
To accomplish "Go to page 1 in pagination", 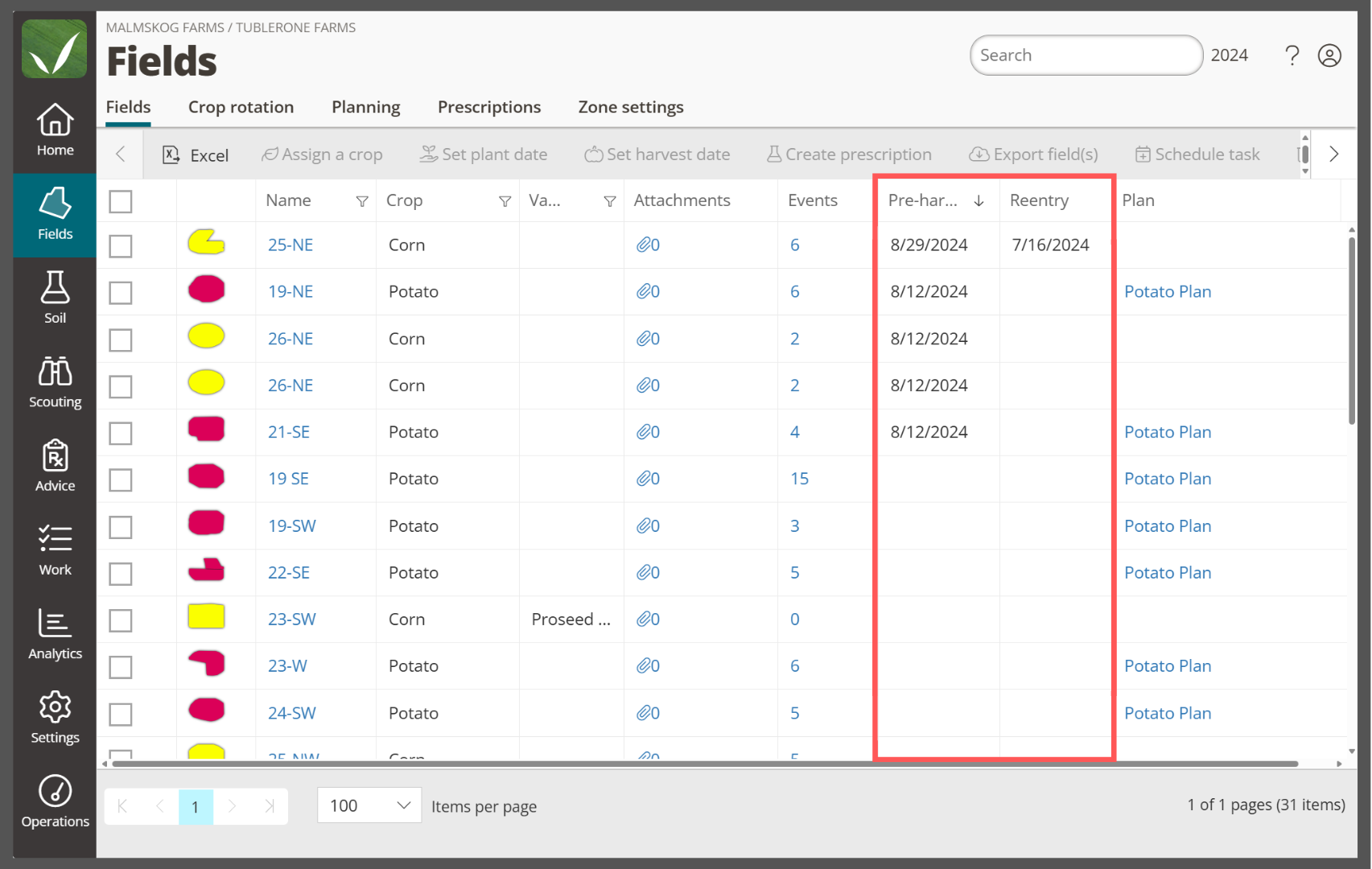I will [x=196, y=806].
